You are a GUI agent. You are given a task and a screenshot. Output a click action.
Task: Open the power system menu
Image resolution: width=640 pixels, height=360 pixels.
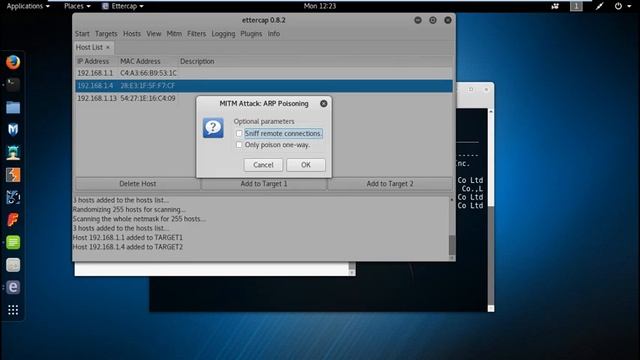coord(622,6)
